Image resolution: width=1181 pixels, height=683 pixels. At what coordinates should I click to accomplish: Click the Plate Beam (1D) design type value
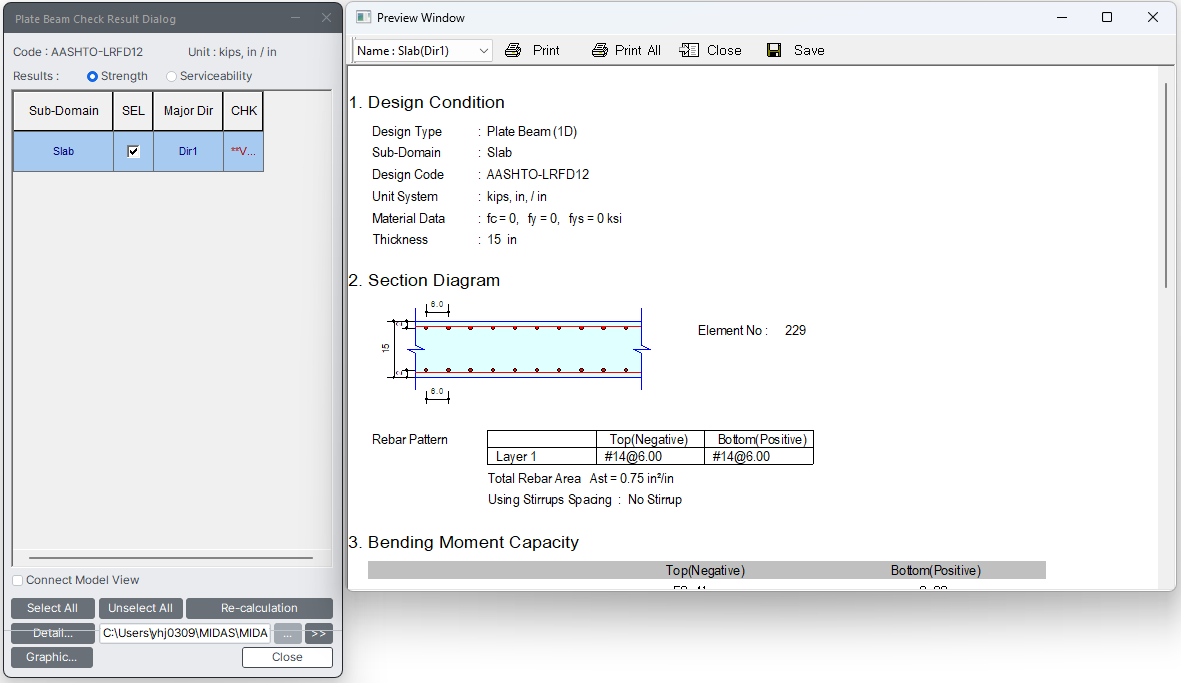[x=532, y=132]
